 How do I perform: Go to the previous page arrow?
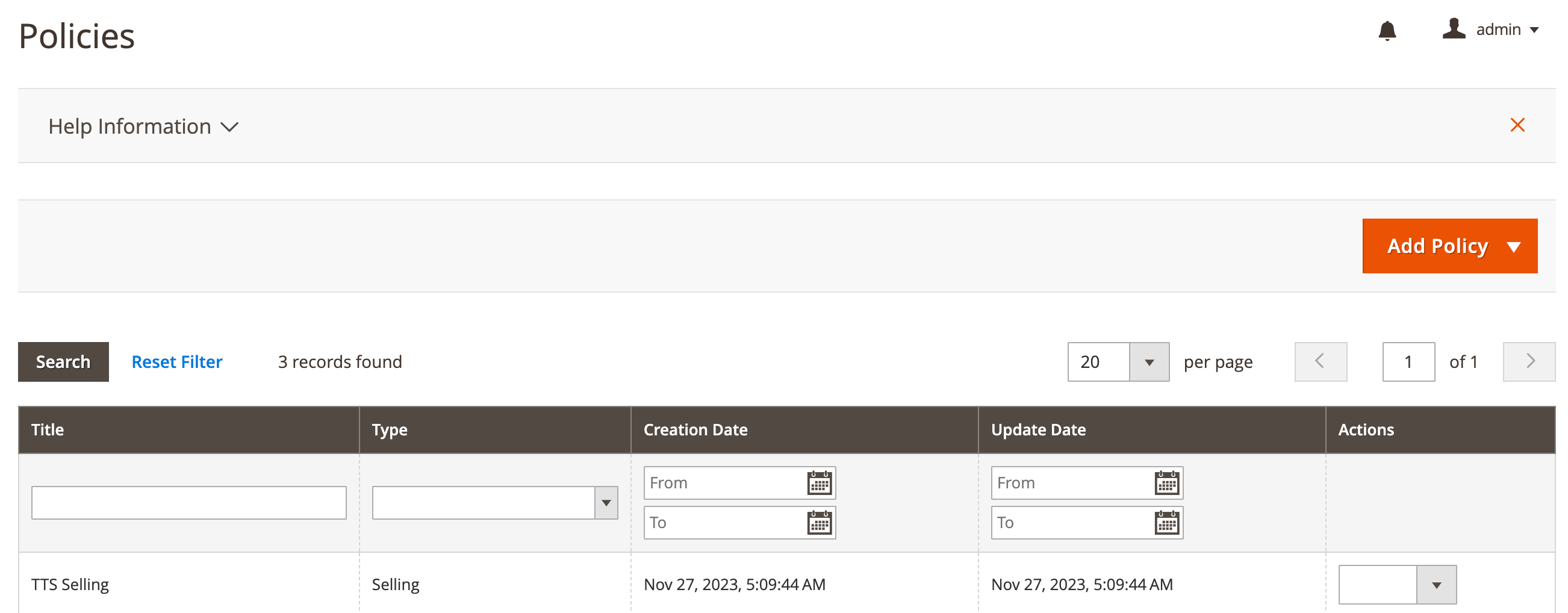click(1321, 361)
